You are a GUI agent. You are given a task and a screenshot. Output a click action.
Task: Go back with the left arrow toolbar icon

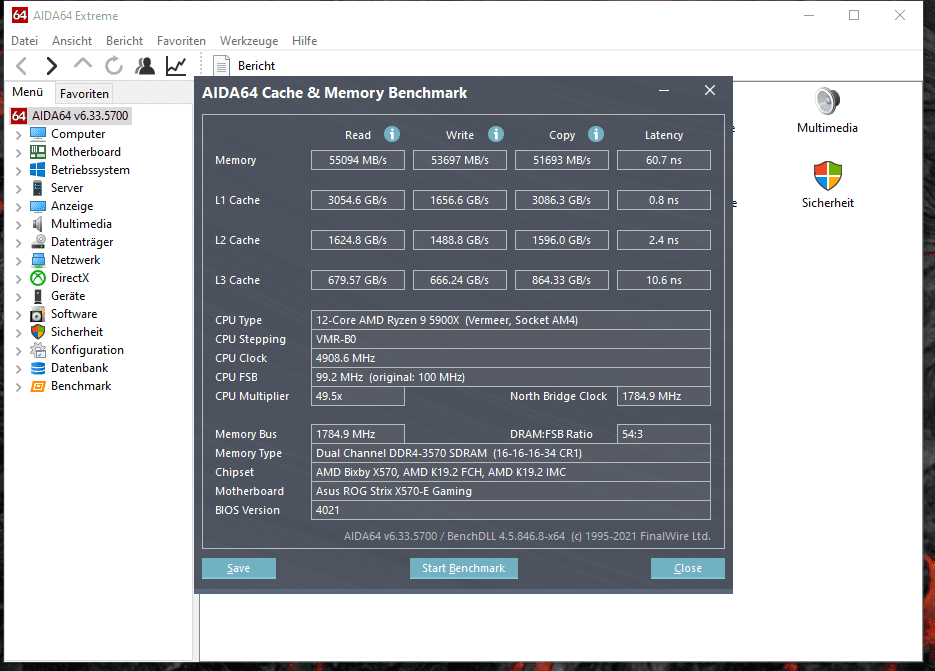22,66
